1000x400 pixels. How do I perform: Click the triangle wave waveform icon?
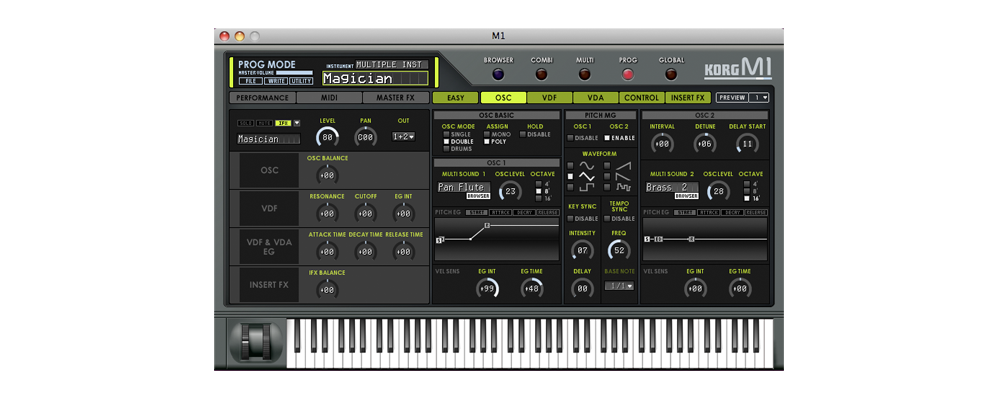click(x=585, y=177)
